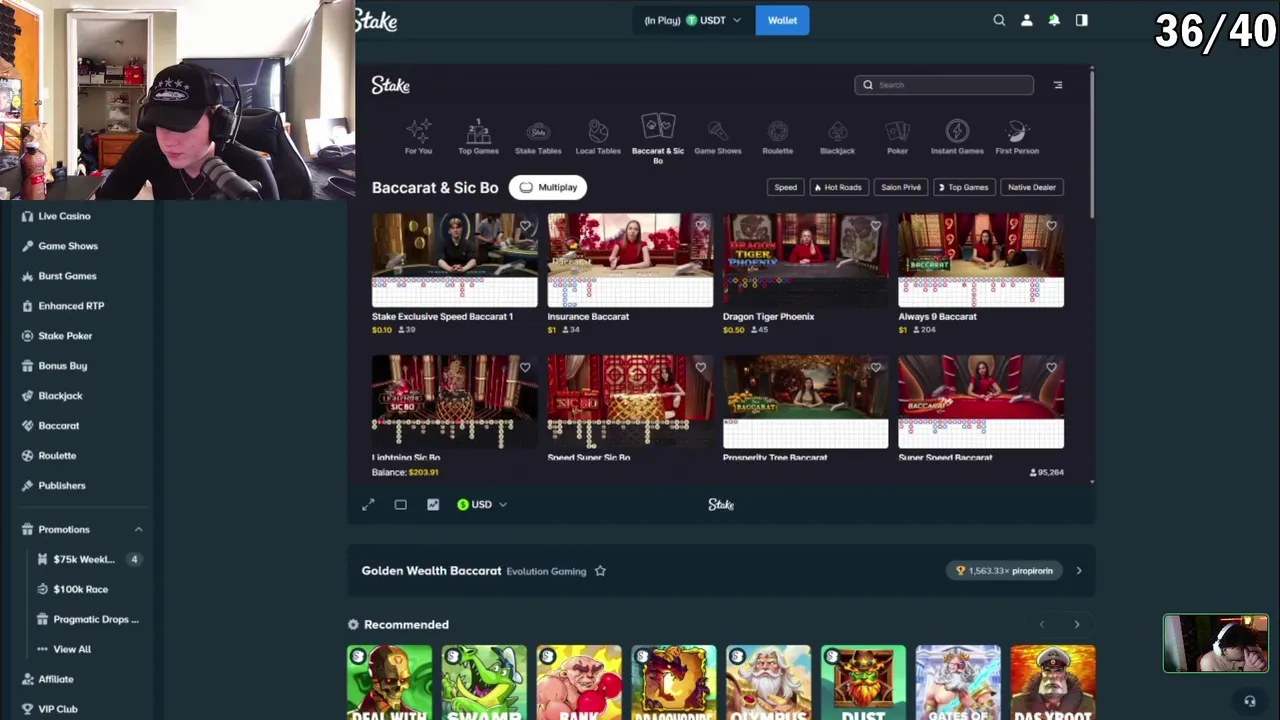Collapse the Promotions sidebar section
The image size is (1280, 720).
pyautogui.click(x=138, y=529)
